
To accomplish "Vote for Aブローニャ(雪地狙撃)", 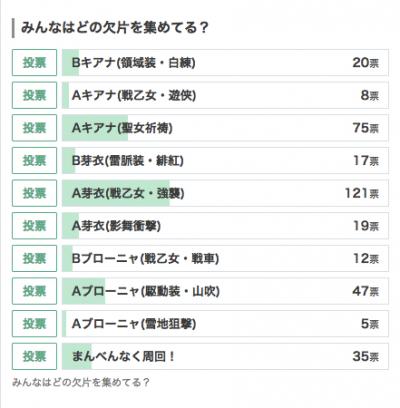I will 34,324.
